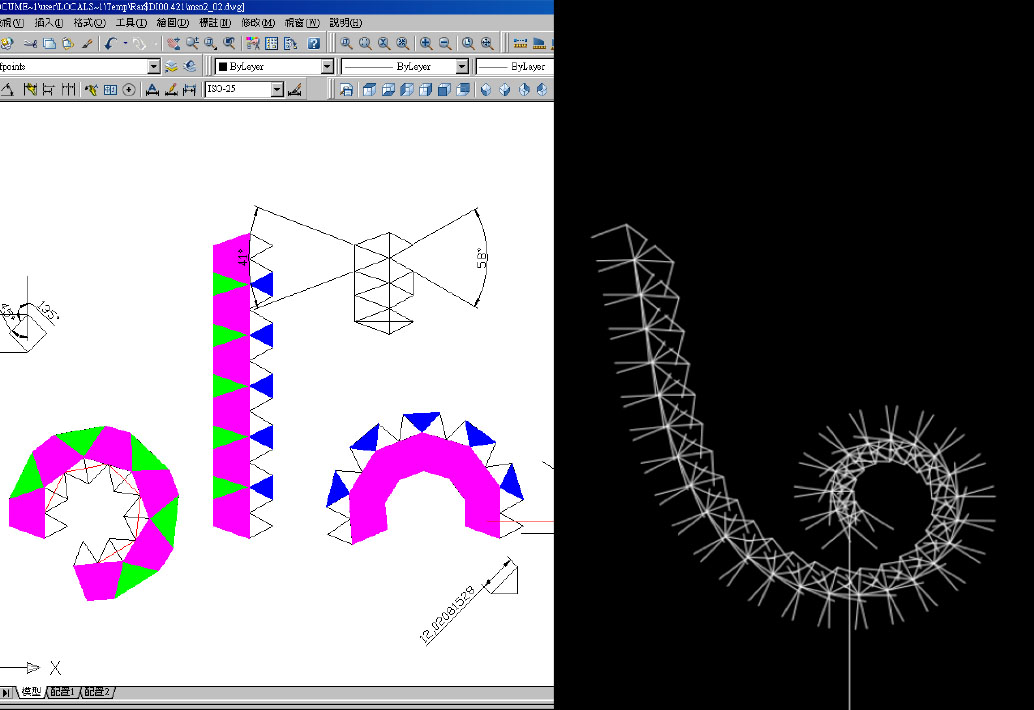Open the 工具(T) menu
This screenshot has width=1034, height=710.
coord(131,22)
